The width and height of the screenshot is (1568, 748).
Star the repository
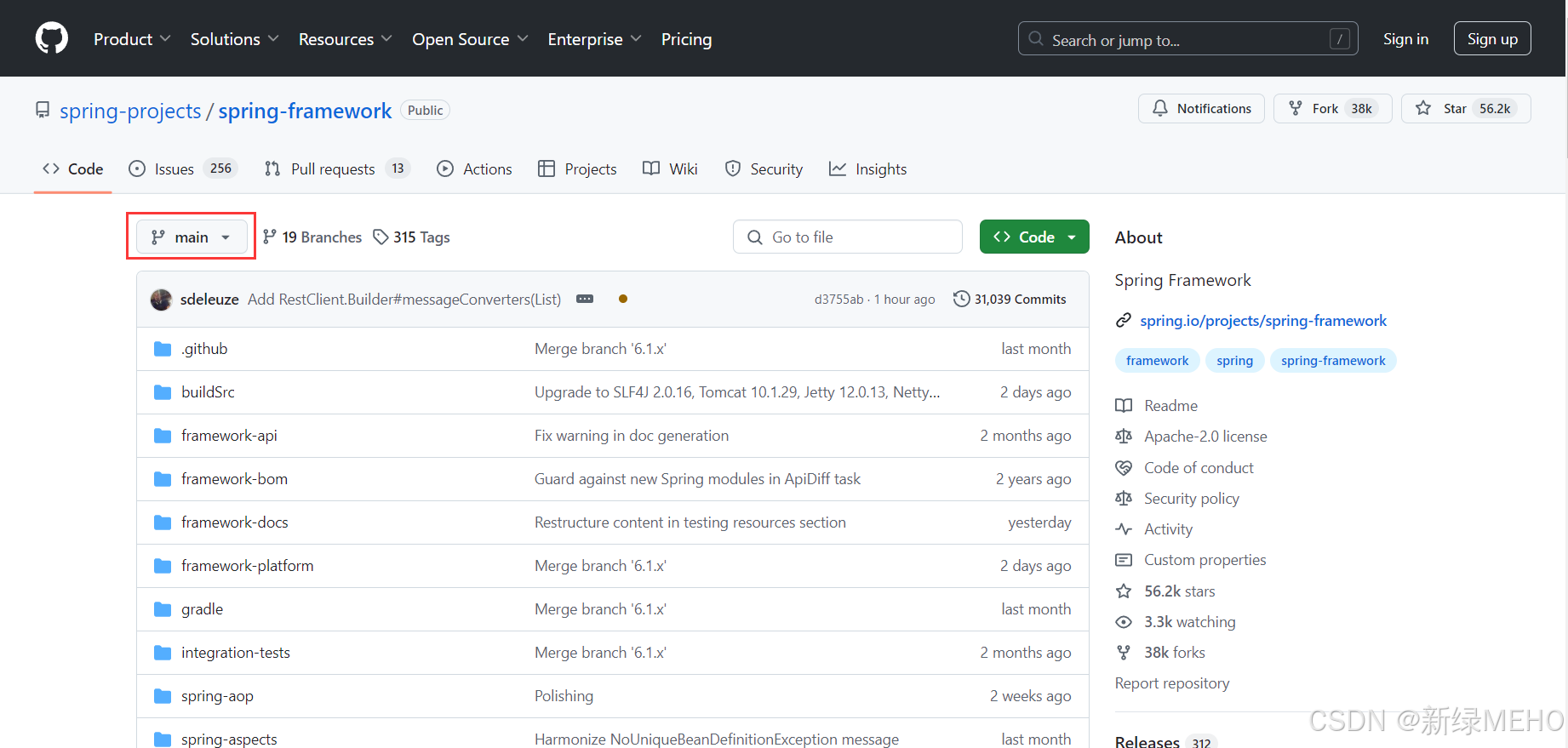1466,109
